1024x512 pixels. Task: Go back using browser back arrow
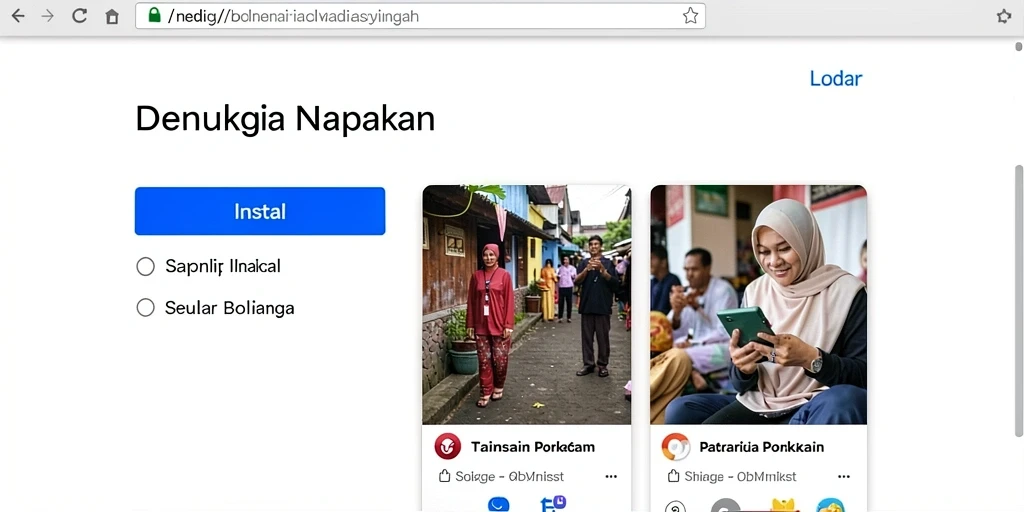click(x=18, y=16)
